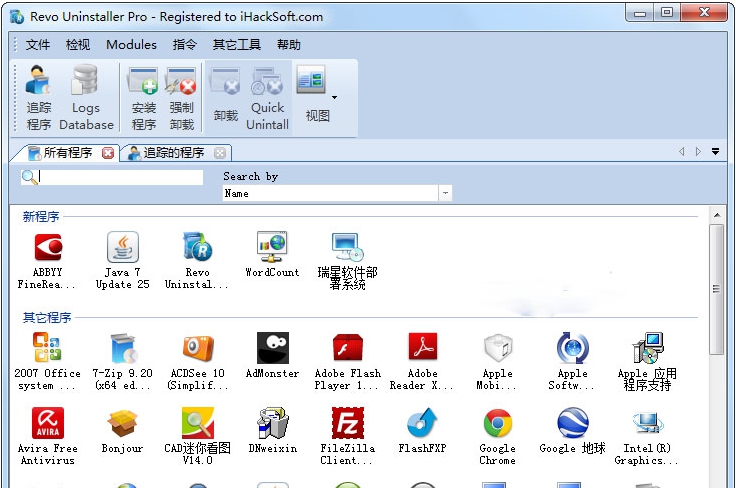Click the 新程序 group header
This screenshot has width=736, height=488.
(x=41, y=216)
